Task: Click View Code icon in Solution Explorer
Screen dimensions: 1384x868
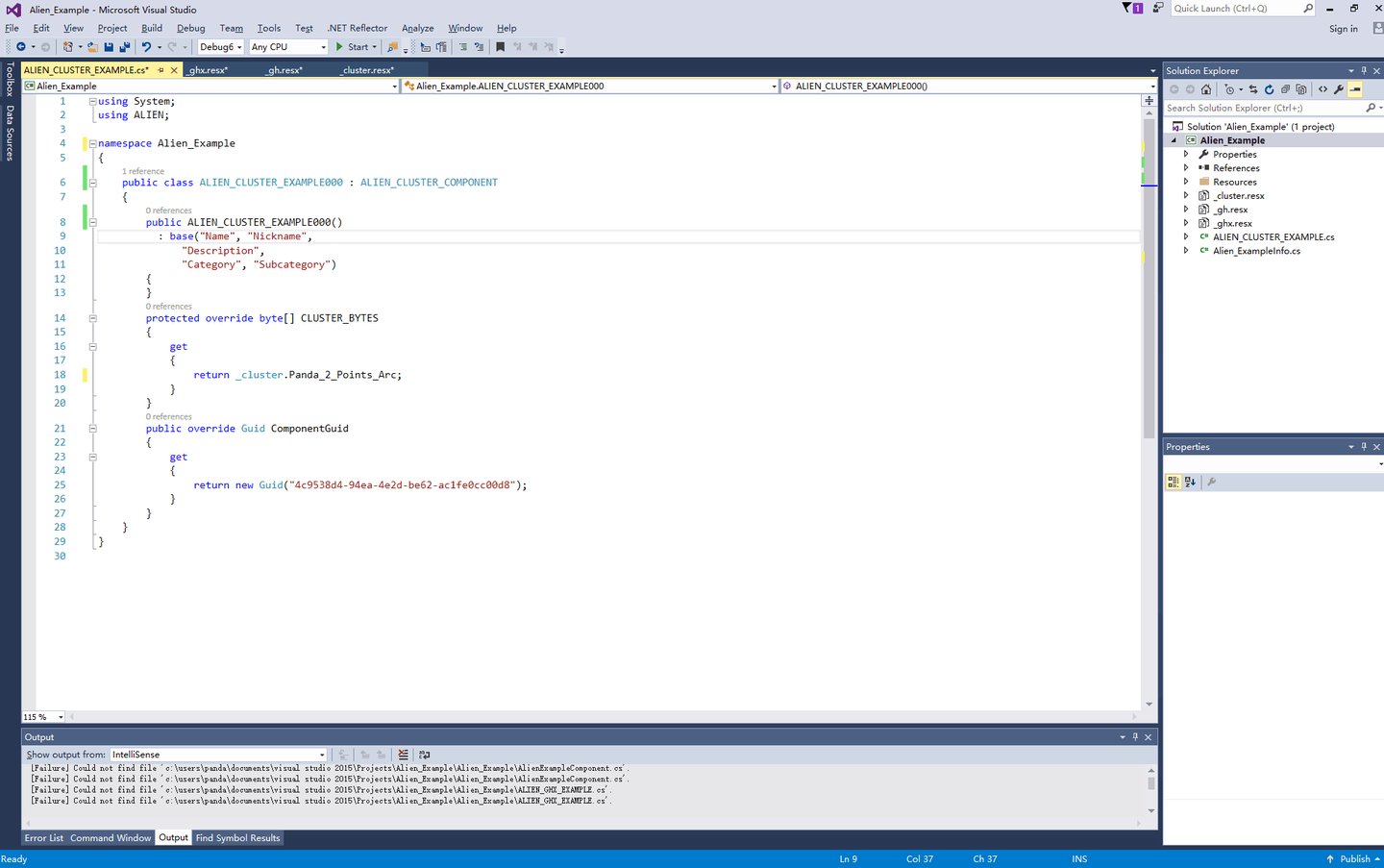Action: click(x=1322, y=89)
